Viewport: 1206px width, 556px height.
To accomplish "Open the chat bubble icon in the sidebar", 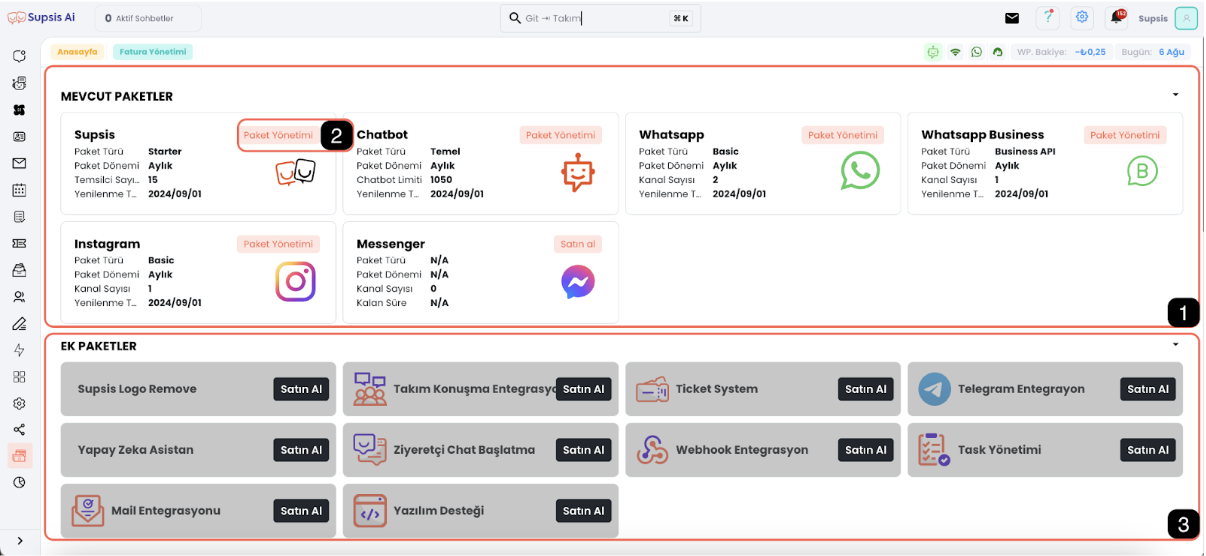I will (19, 56).
